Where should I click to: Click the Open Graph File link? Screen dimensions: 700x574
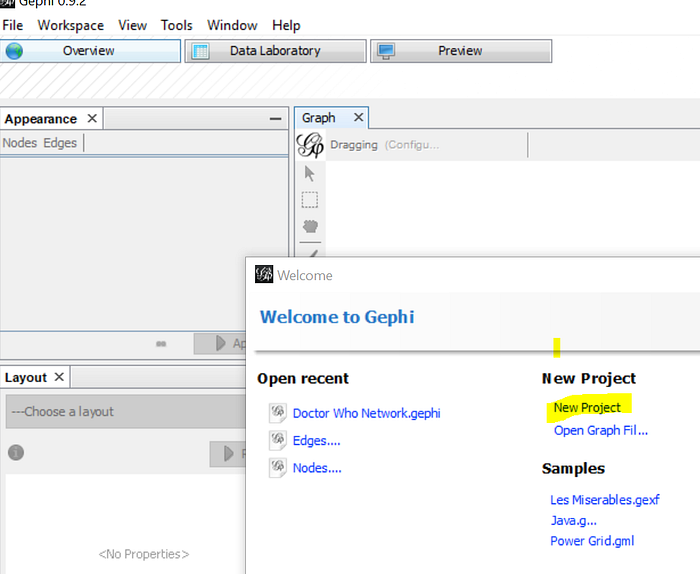[x=601, y=430]
